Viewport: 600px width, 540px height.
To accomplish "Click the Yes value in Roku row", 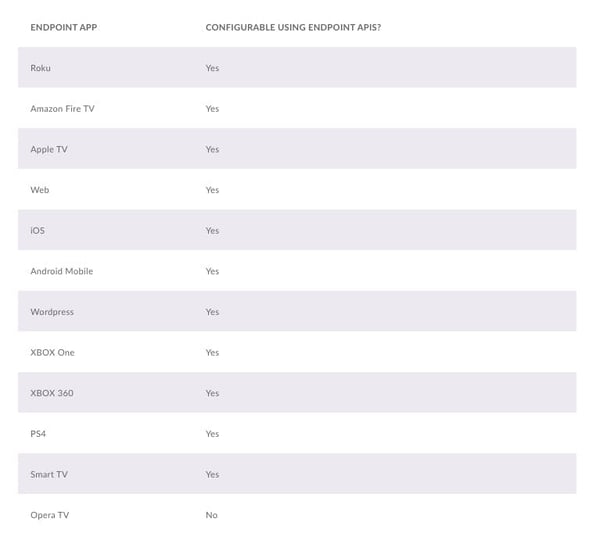I will click(x=212, y=68).
